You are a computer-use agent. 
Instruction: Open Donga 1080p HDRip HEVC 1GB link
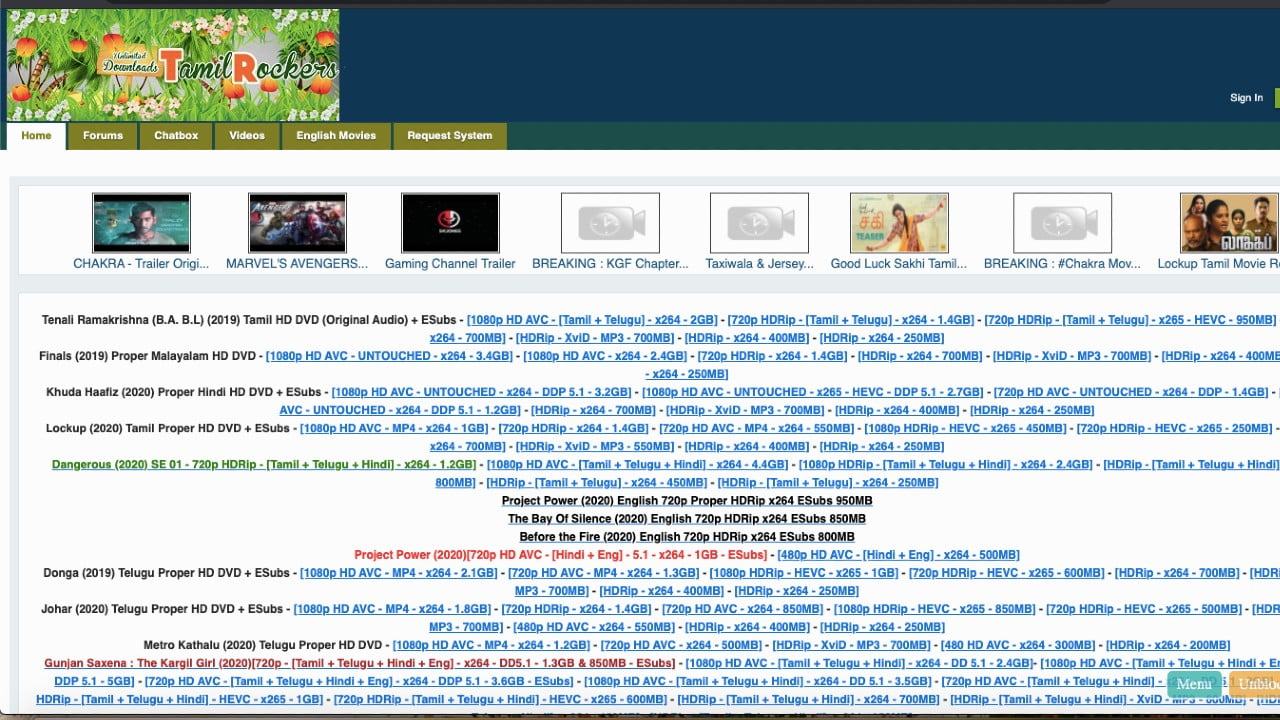tap(804, 573)
